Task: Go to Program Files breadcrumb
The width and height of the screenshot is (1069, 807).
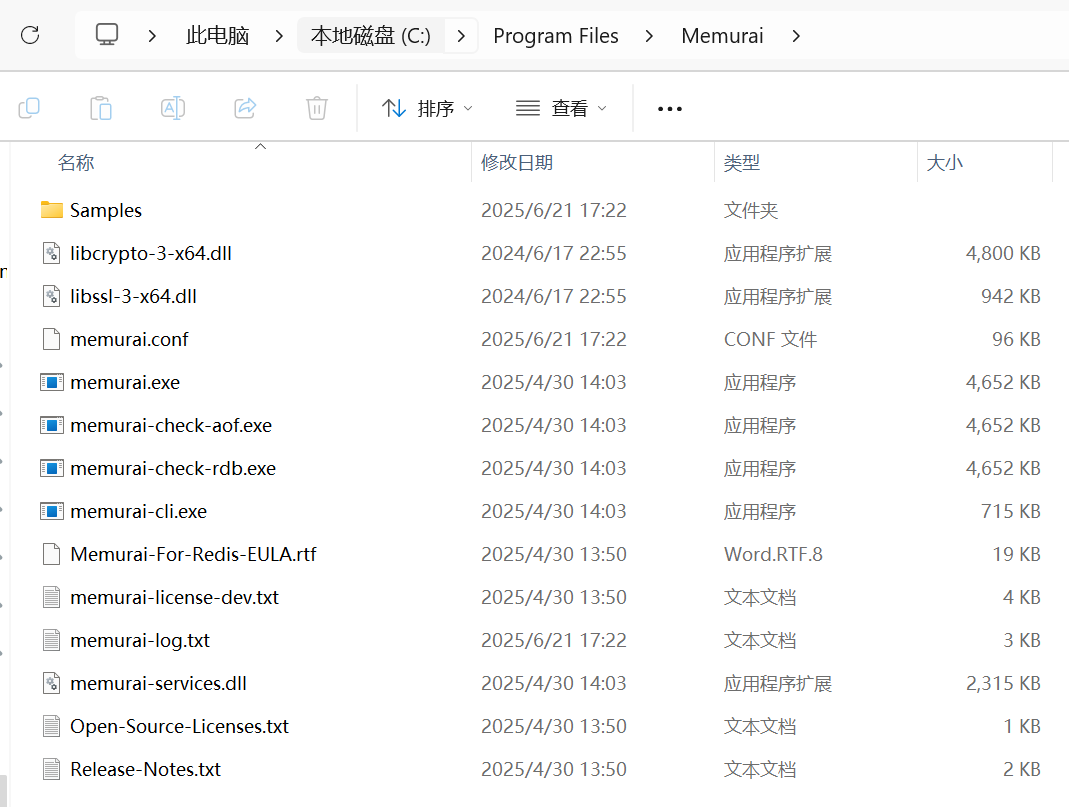Action: [x=556, y=35]
